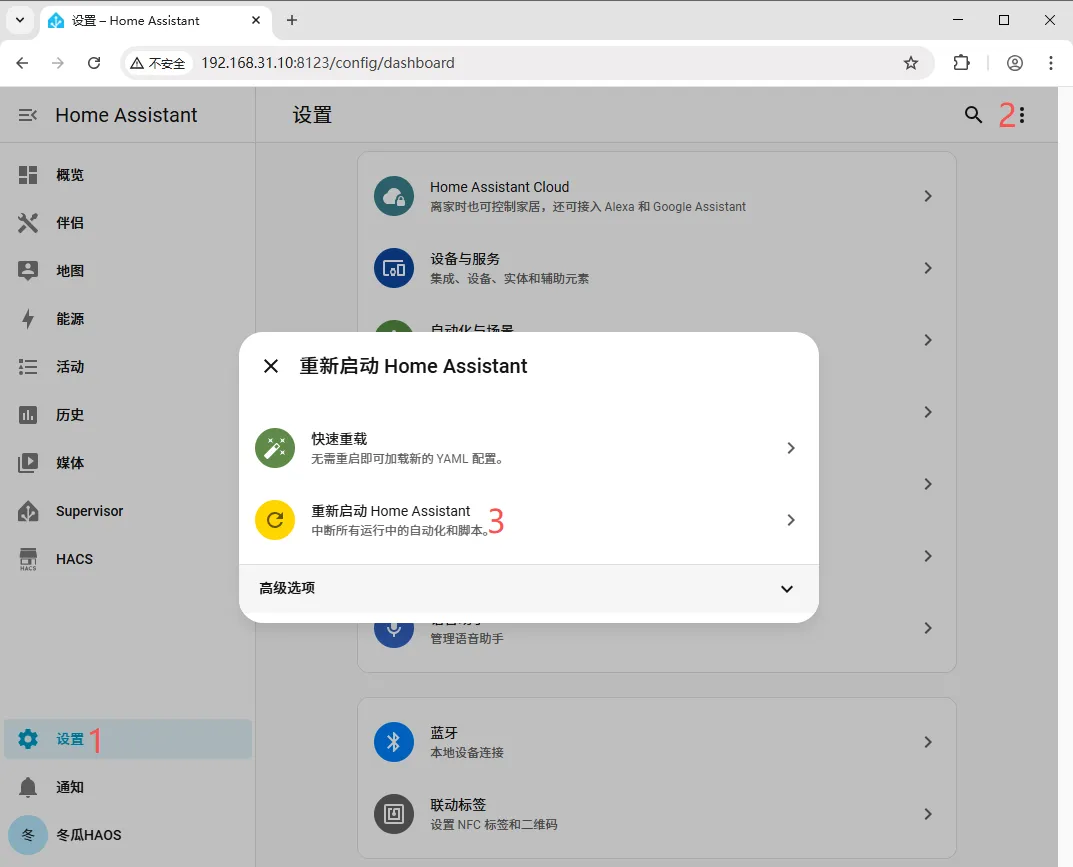Open the 蓝牙 本地设备连接 entry

[x=657, y=742]
